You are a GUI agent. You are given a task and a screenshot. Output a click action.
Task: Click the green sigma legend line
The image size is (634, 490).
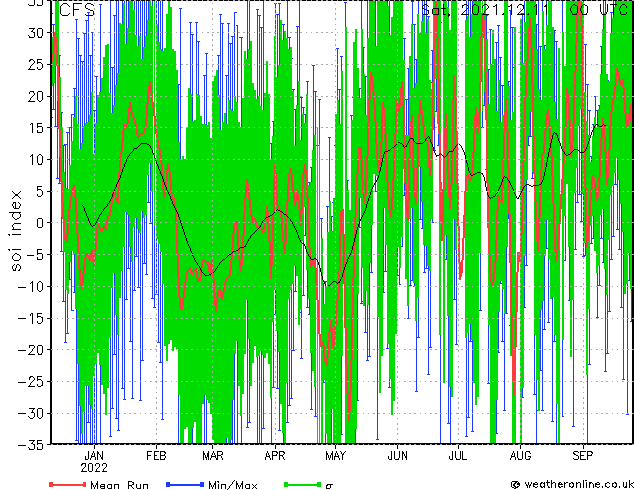point(302,484)
